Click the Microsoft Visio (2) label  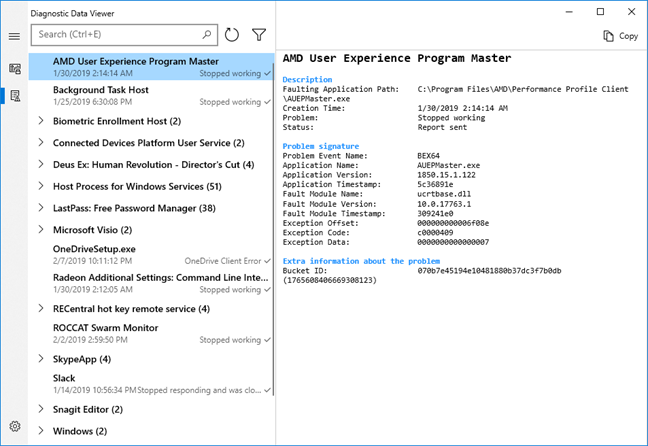tap(93, 230)
